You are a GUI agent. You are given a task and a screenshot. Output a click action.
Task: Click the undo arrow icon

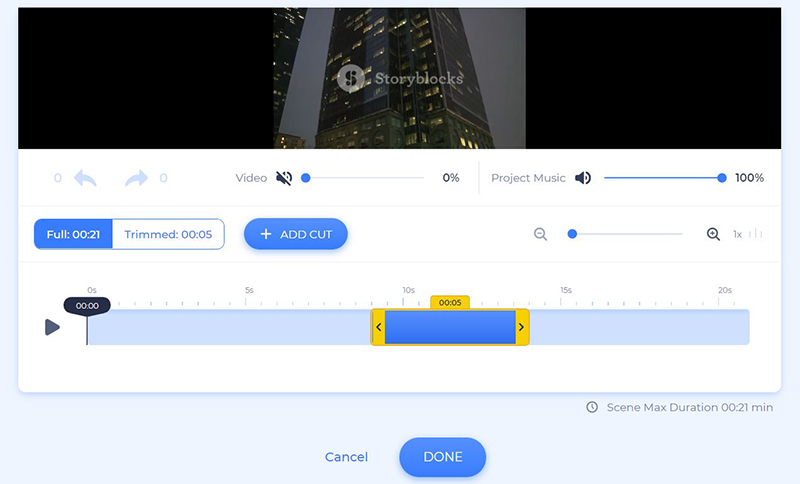(85, 178)
